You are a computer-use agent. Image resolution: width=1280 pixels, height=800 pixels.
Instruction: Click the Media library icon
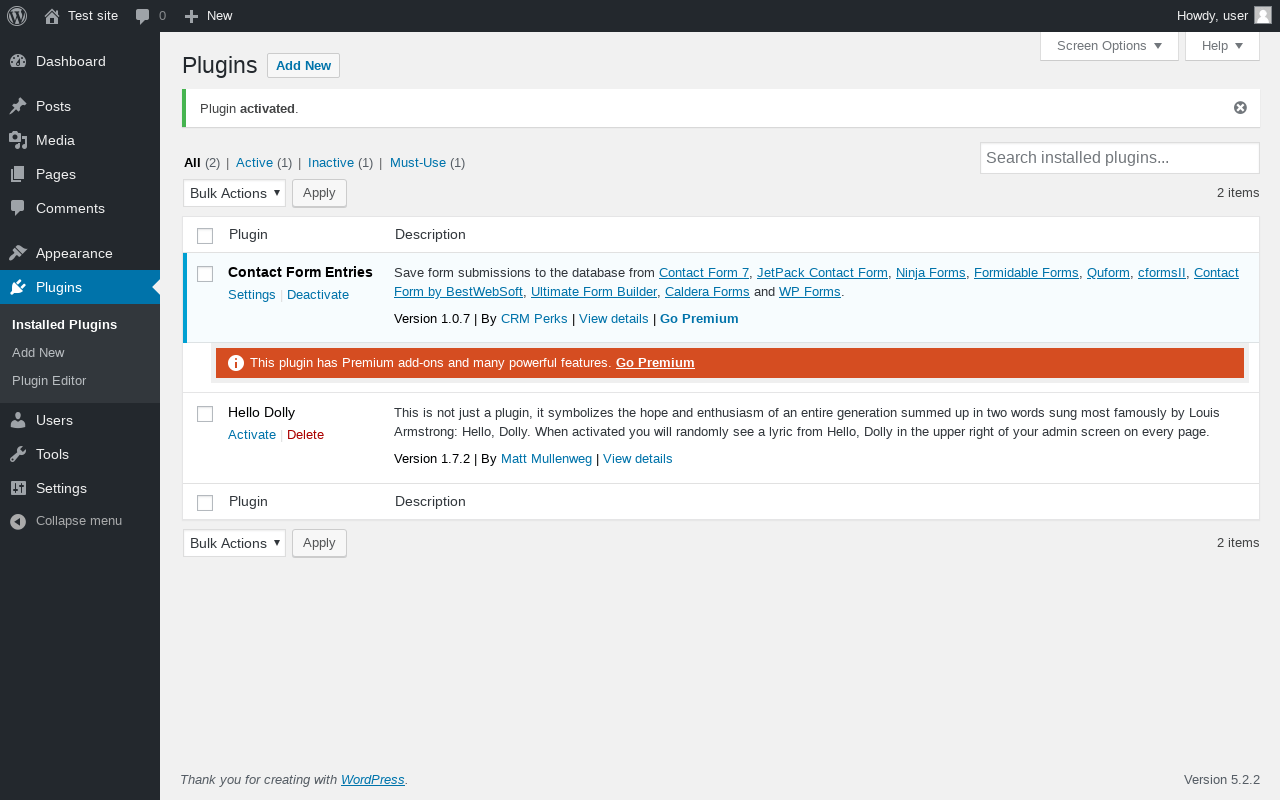[18, 140]
